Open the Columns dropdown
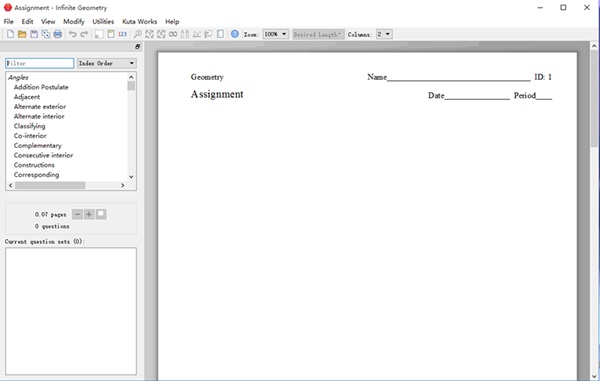This screenshot has width=600, height=381. (x=384, y=34)
